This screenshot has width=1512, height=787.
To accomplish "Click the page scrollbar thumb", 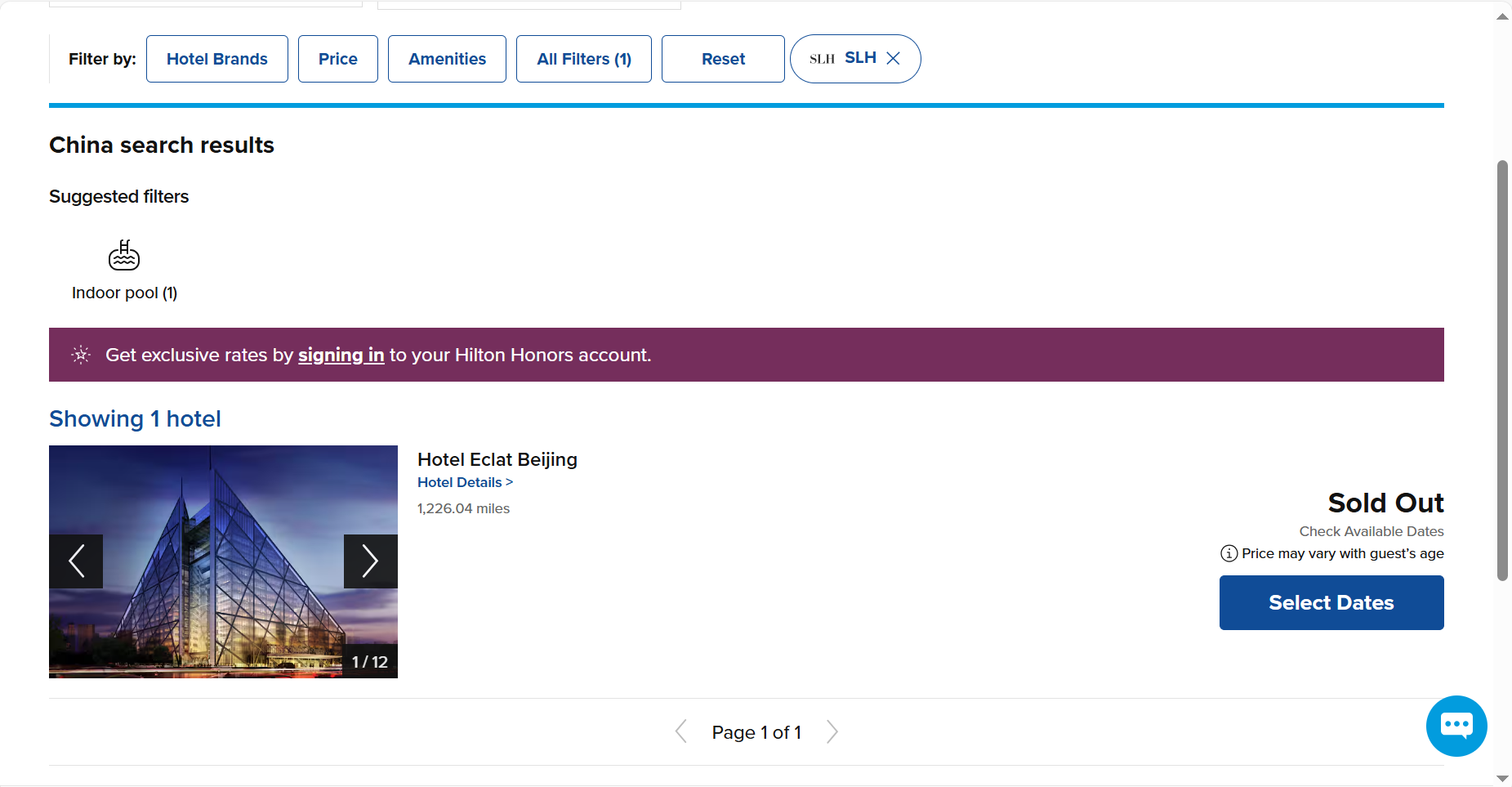I will point(1502,370).
